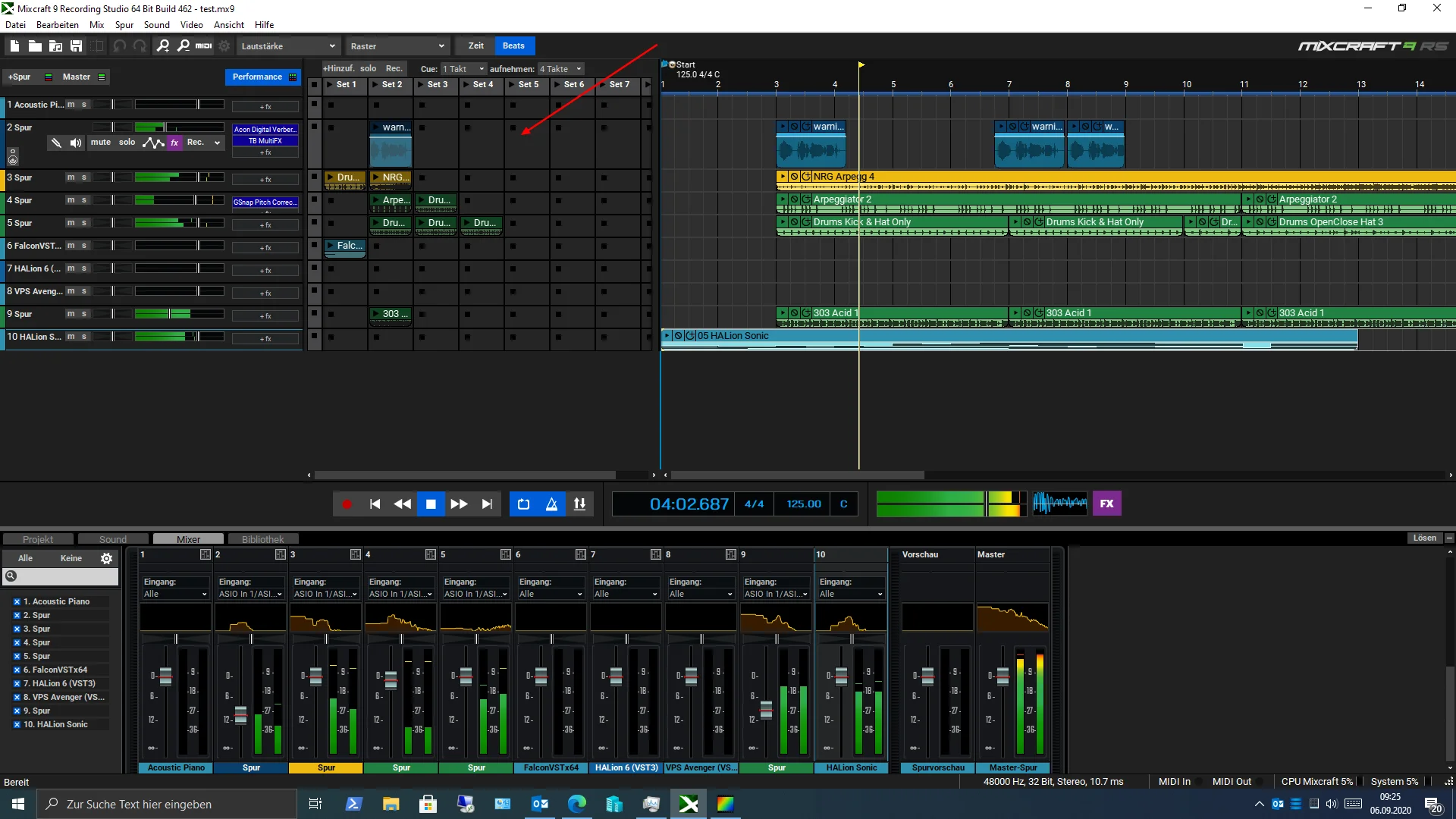Save the project with the floppy icon
Screen dimensions: 1456x819
coord(76,46)
